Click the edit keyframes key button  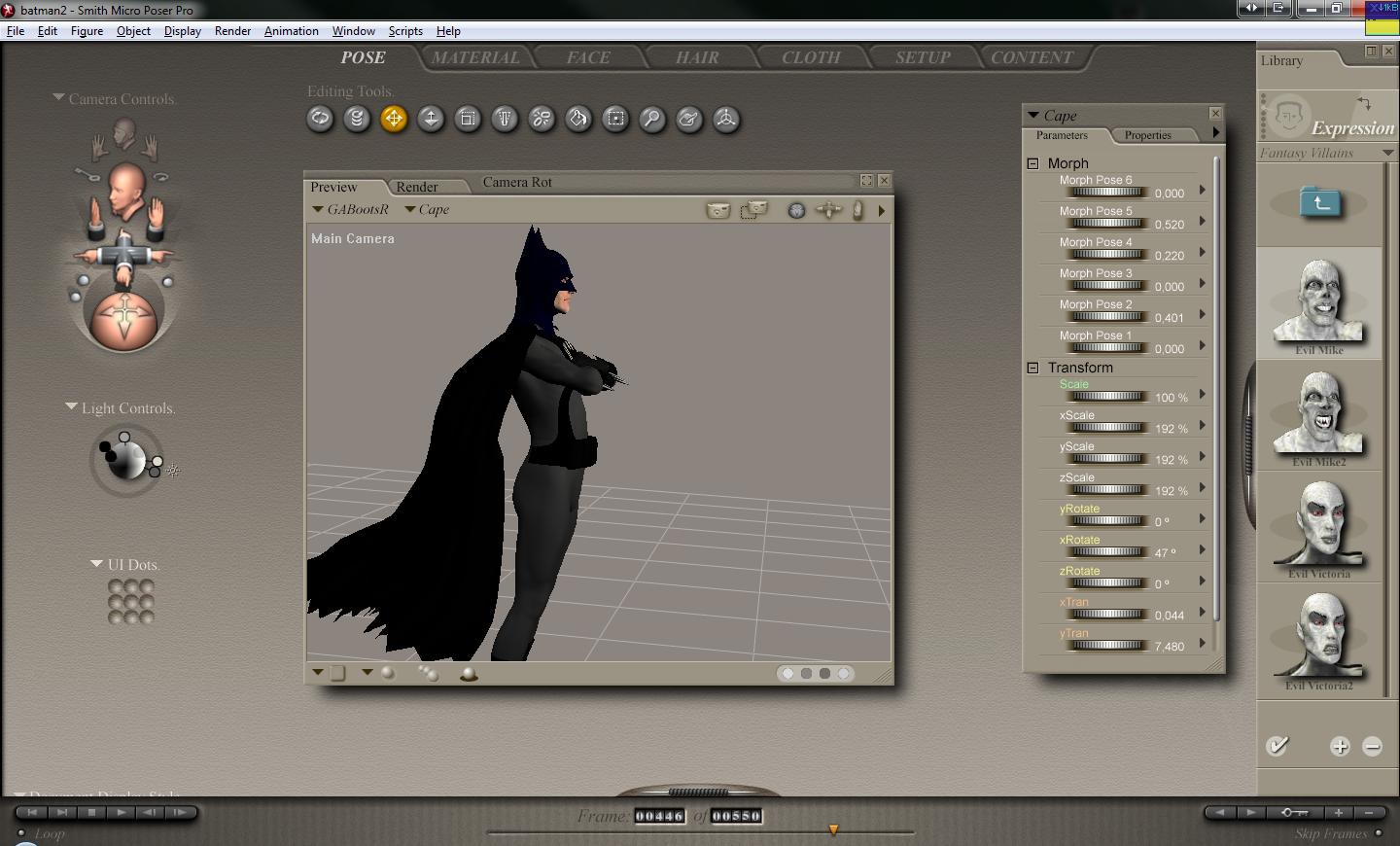(1295, 812)
